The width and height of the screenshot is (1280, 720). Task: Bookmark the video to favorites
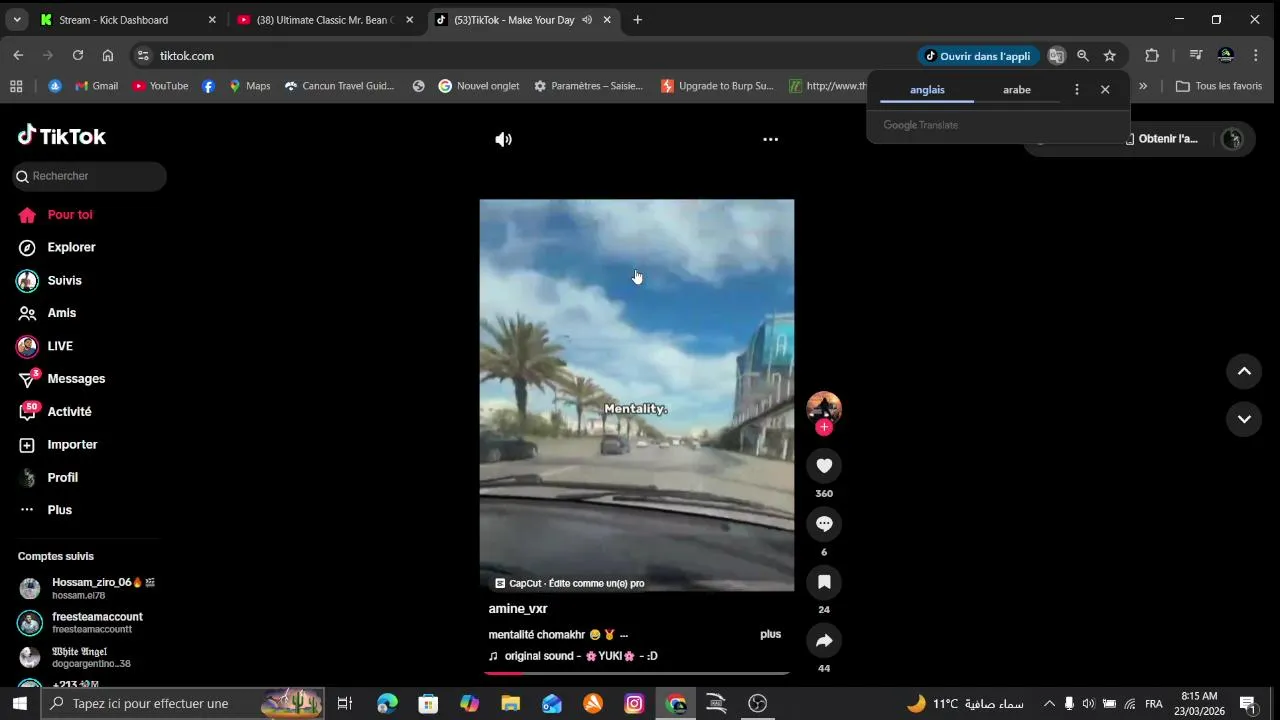pyautogui.click(x=824, y=582)
